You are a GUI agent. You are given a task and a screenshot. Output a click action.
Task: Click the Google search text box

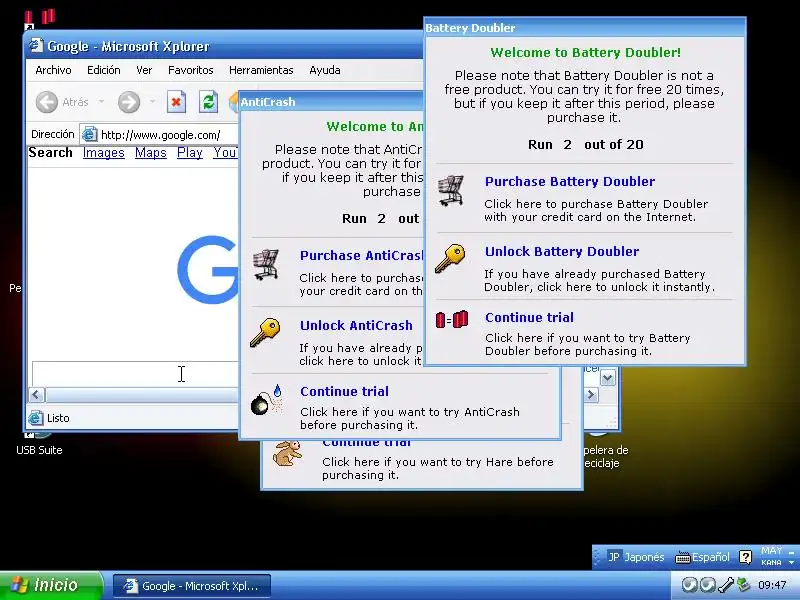(135, 373)
